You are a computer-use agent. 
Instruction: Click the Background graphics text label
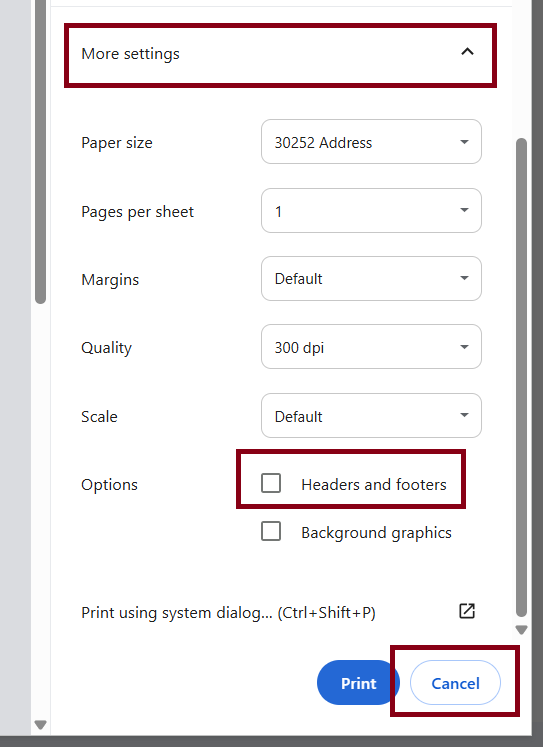376,533
